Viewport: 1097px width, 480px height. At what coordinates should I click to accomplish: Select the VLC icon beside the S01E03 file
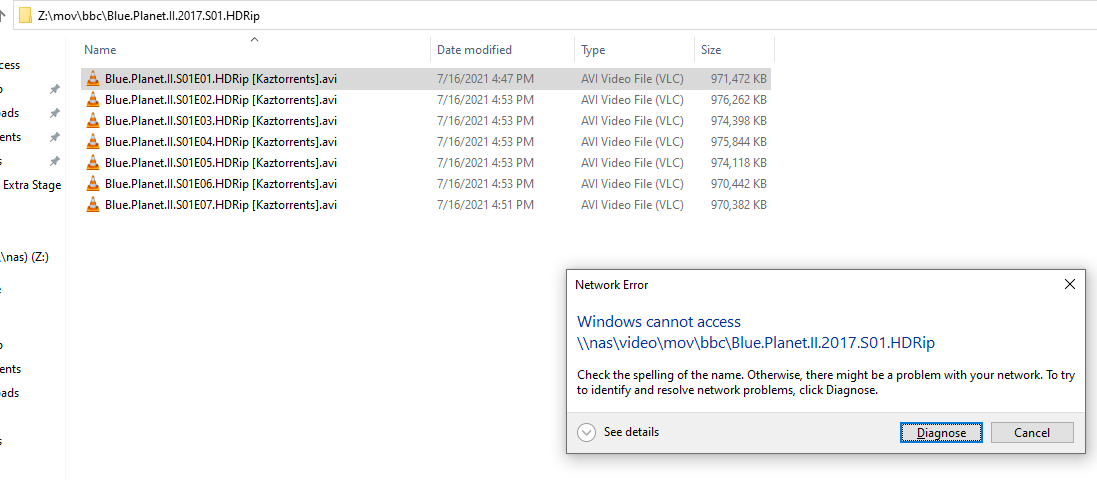point(93,121)
